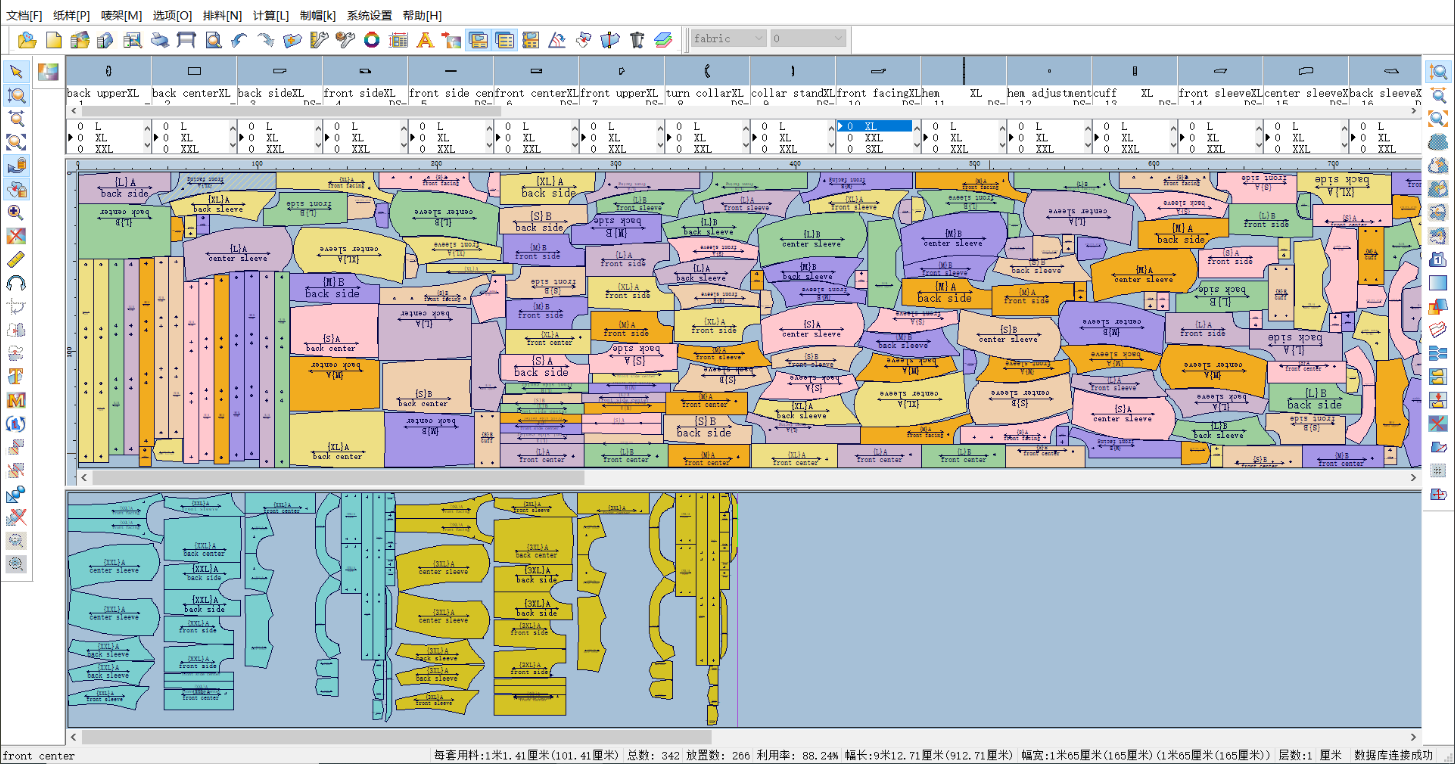The width and height of the screenshot is (1455, 764).
Task: Open file via folder toolbar icon
Action: [27, 40]
